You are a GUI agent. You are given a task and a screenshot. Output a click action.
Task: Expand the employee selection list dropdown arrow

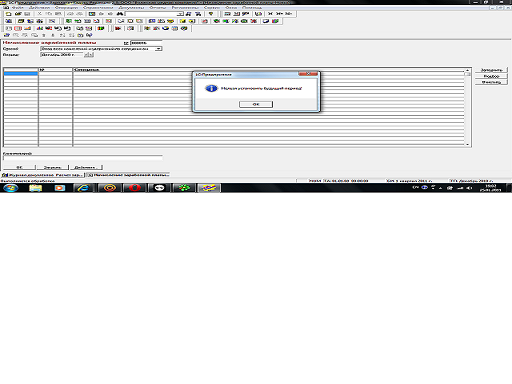pyautogui.click(x=159, y=49)
